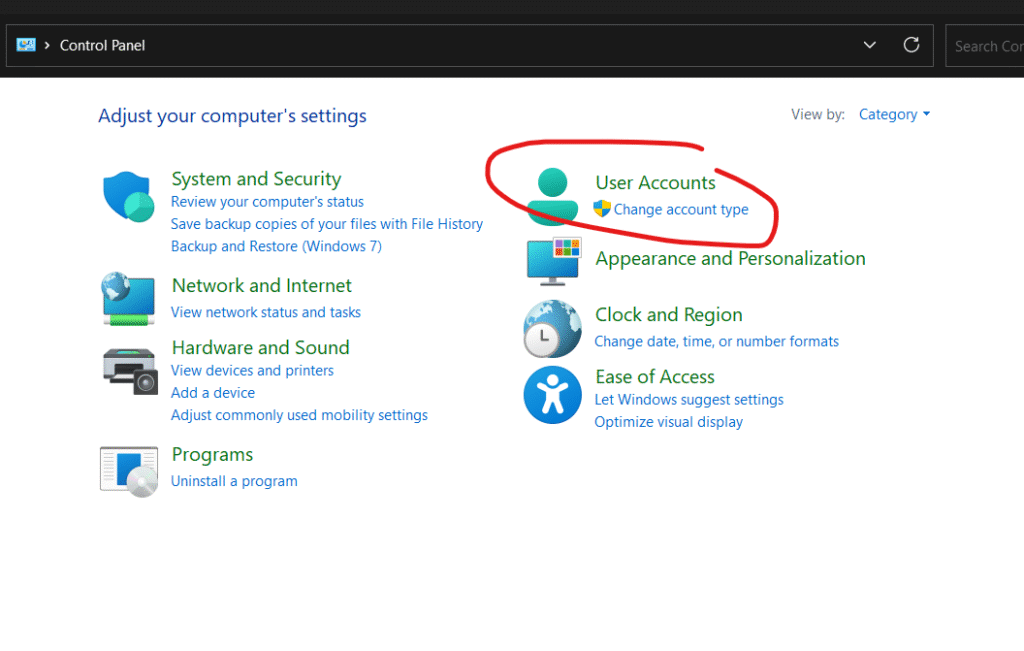
Task: Click the System and Security shield icon
Action: [x=128, y=196]
